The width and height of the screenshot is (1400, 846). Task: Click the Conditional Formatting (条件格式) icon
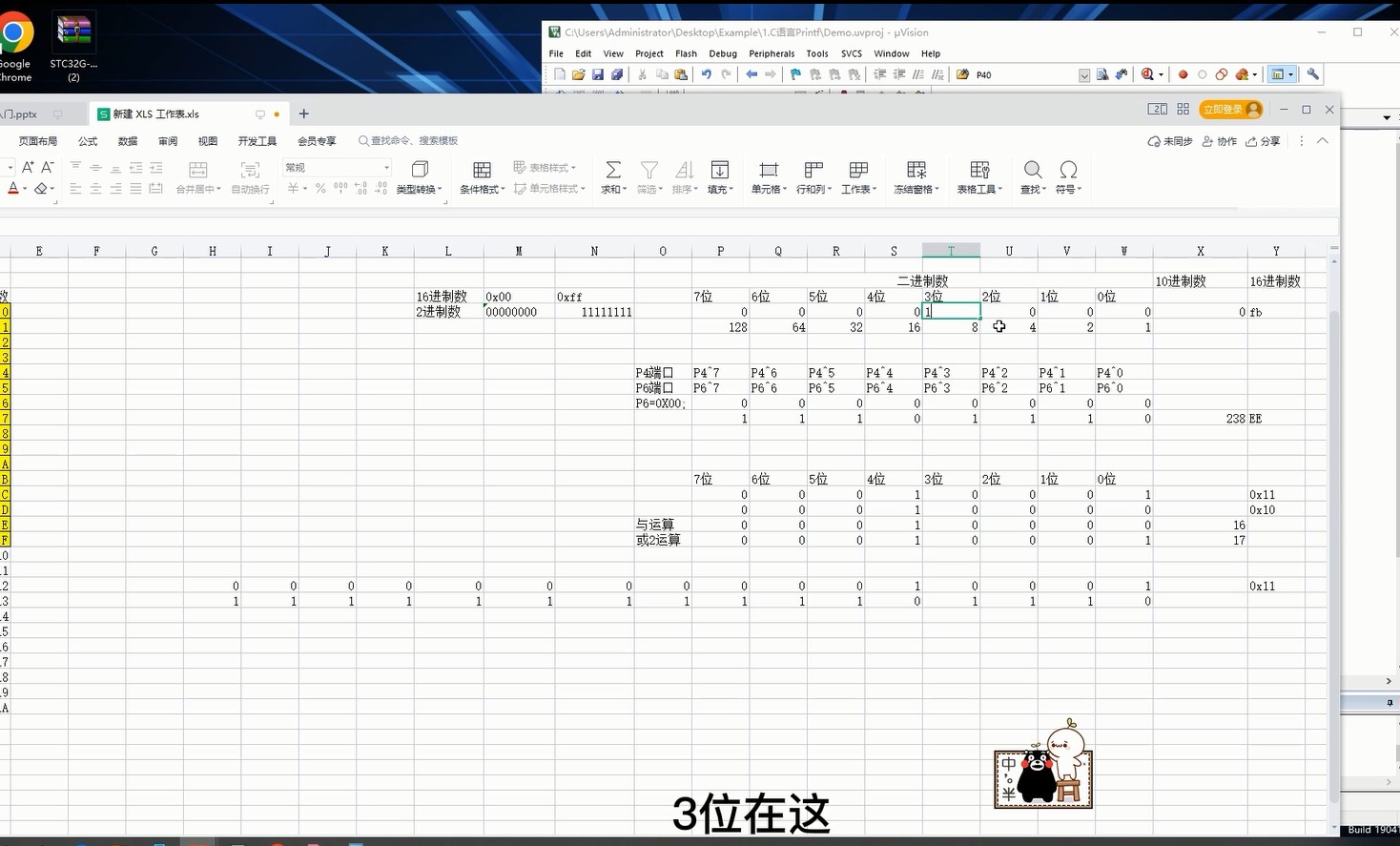click(482, 170)
